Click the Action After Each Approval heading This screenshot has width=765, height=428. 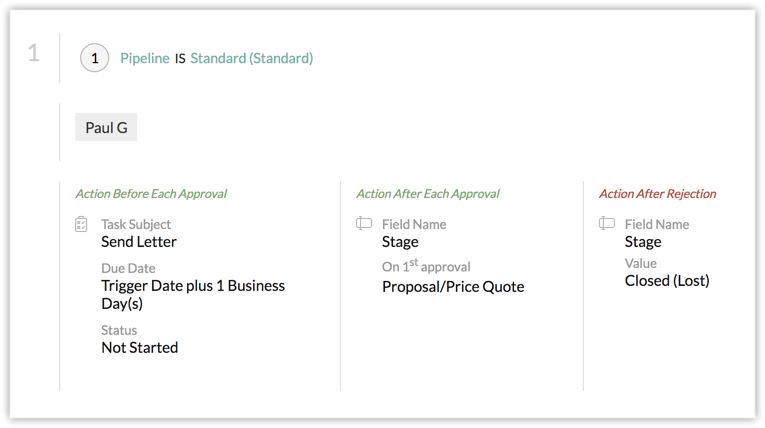pyautogui.click(x=427, y=194)
